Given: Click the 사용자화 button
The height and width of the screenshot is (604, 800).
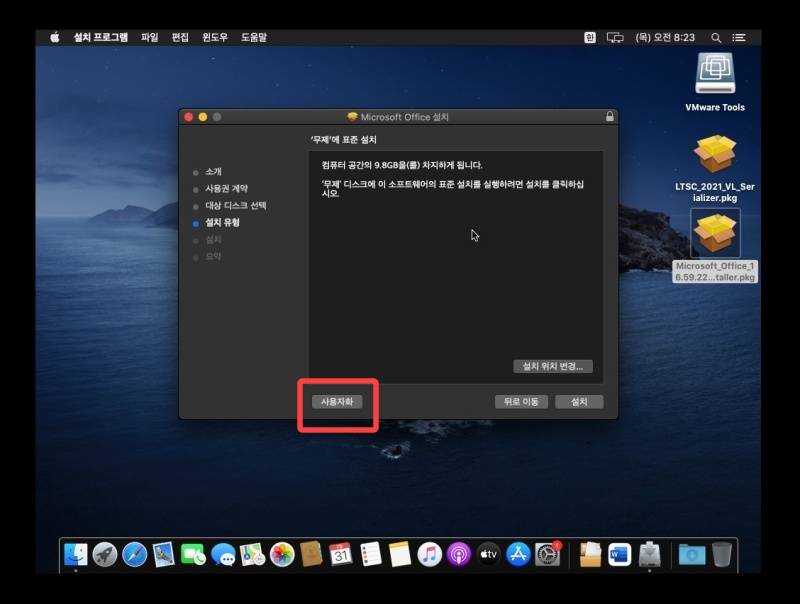Looking at the screenshot, I should (337, 401).
